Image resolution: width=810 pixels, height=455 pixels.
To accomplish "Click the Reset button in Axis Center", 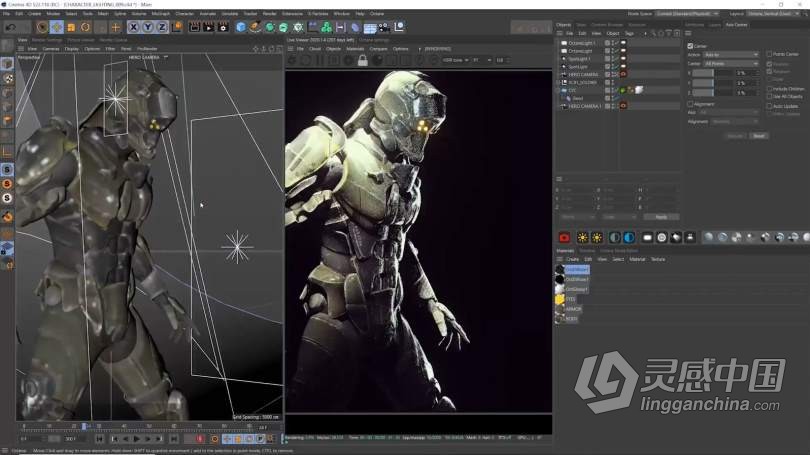I will point(759,136).
